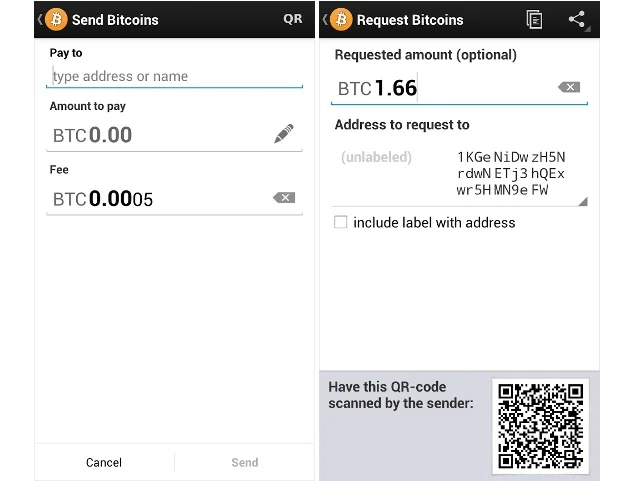Viewport: 632px width, 481px height.
Task: Click the Cancel button
Action: [x=104, y=462]
